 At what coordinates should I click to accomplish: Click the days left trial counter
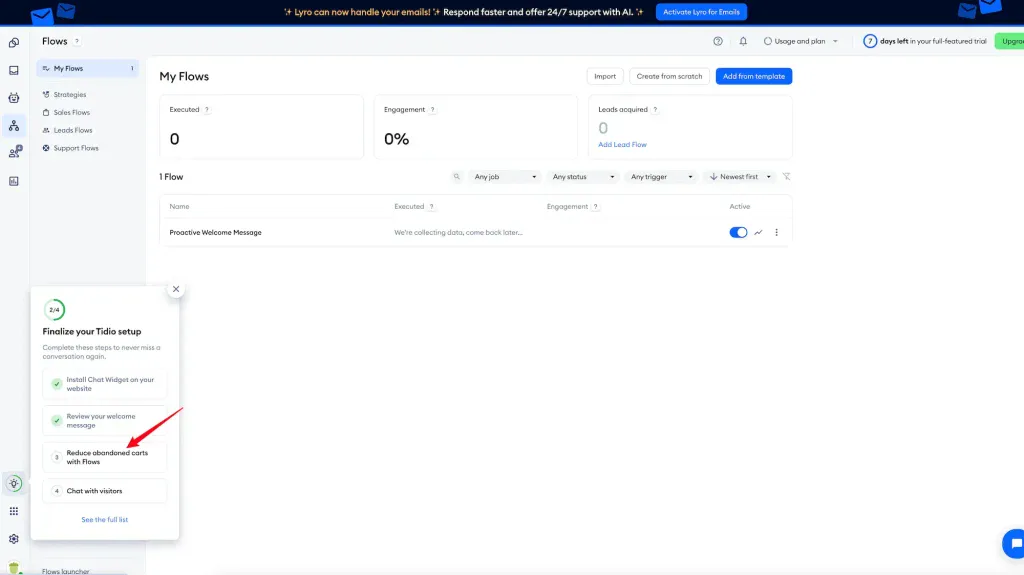(x=925, y=41)
